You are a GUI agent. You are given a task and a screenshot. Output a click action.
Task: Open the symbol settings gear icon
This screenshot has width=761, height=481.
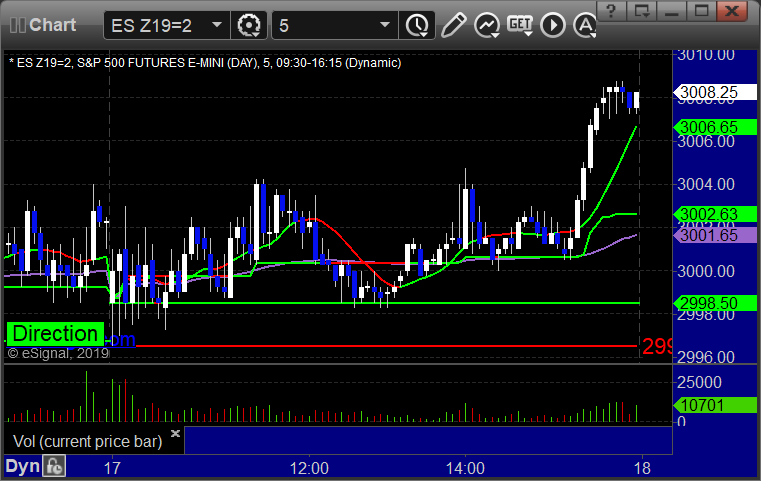[248, 25]
